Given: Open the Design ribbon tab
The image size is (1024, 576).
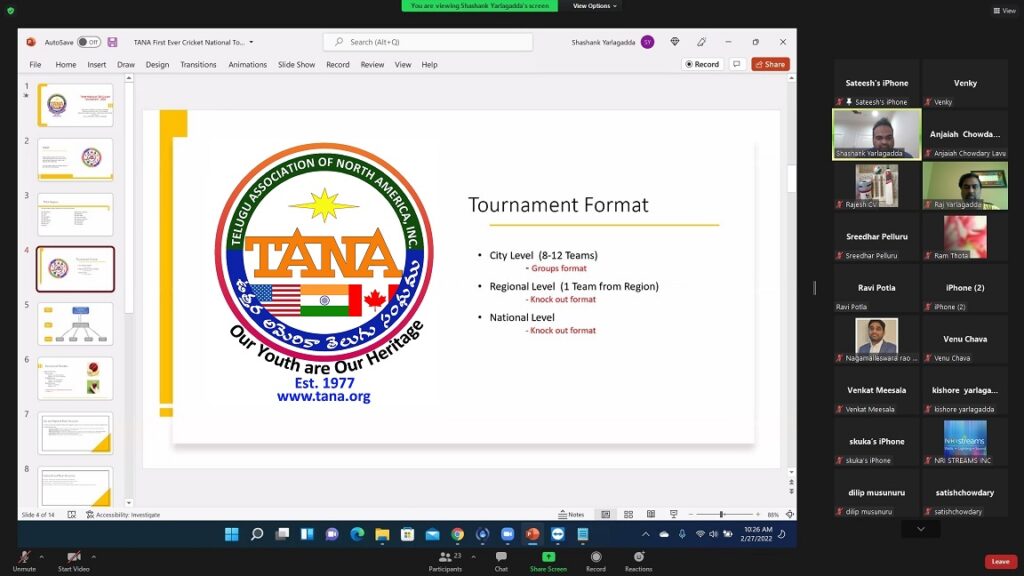Looking at the screenshot, I should click(x=157, y=65).
